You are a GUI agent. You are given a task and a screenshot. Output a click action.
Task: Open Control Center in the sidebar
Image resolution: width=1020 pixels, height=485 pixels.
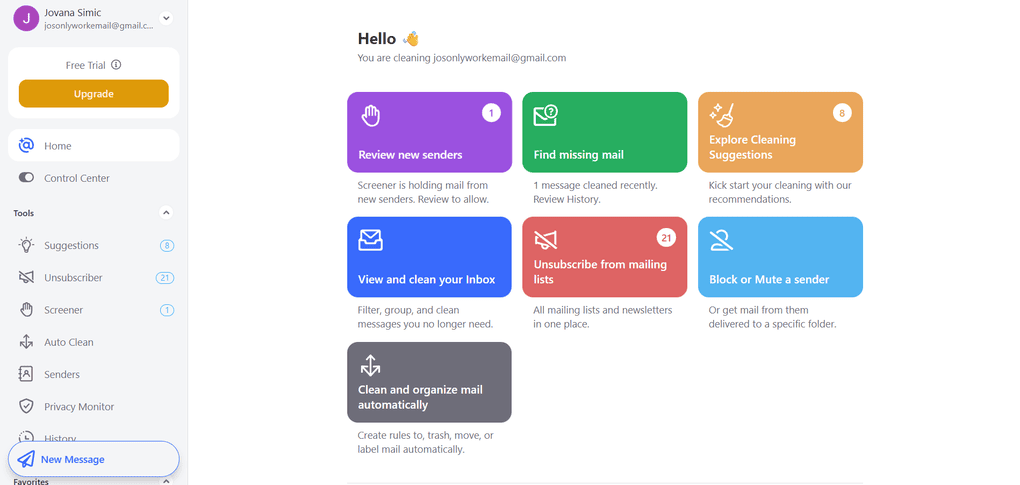pos(94,177)
